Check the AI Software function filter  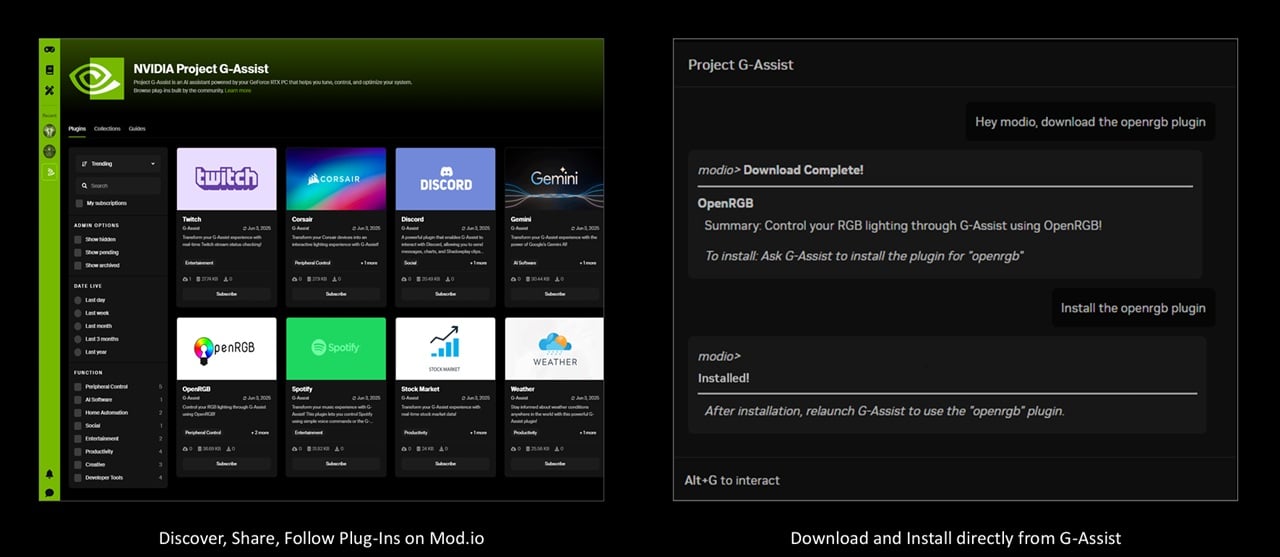click(x=78, y=399)
